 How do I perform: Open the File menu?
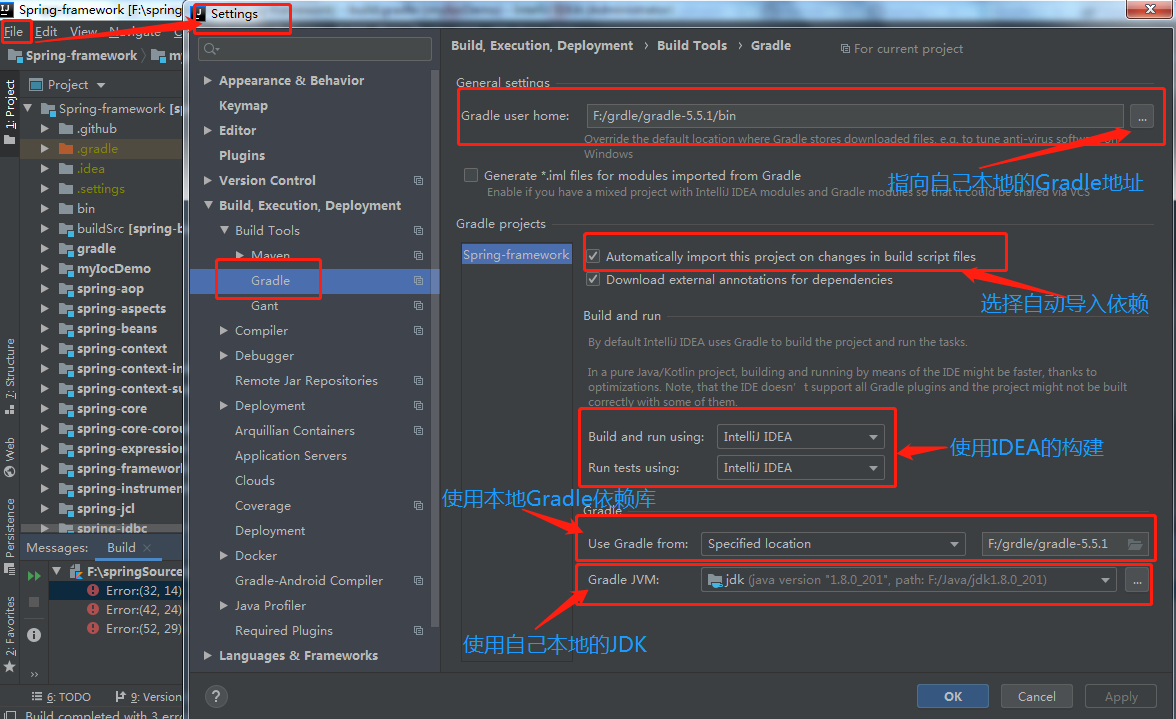point(15,31)
